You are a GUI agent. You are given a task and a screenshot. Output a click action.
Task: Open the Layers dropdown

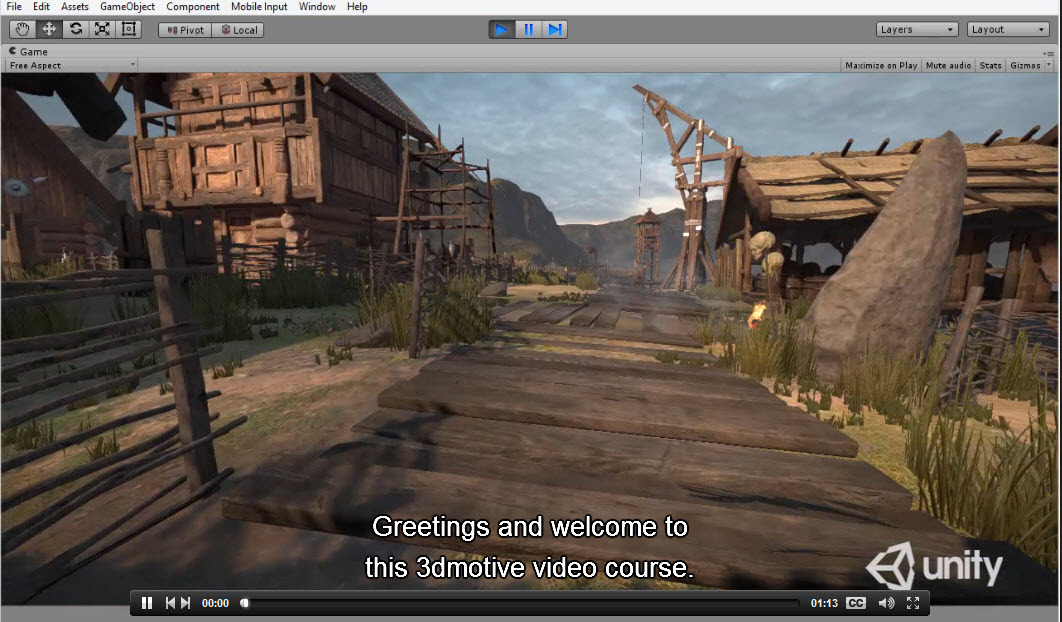[917, 30]
